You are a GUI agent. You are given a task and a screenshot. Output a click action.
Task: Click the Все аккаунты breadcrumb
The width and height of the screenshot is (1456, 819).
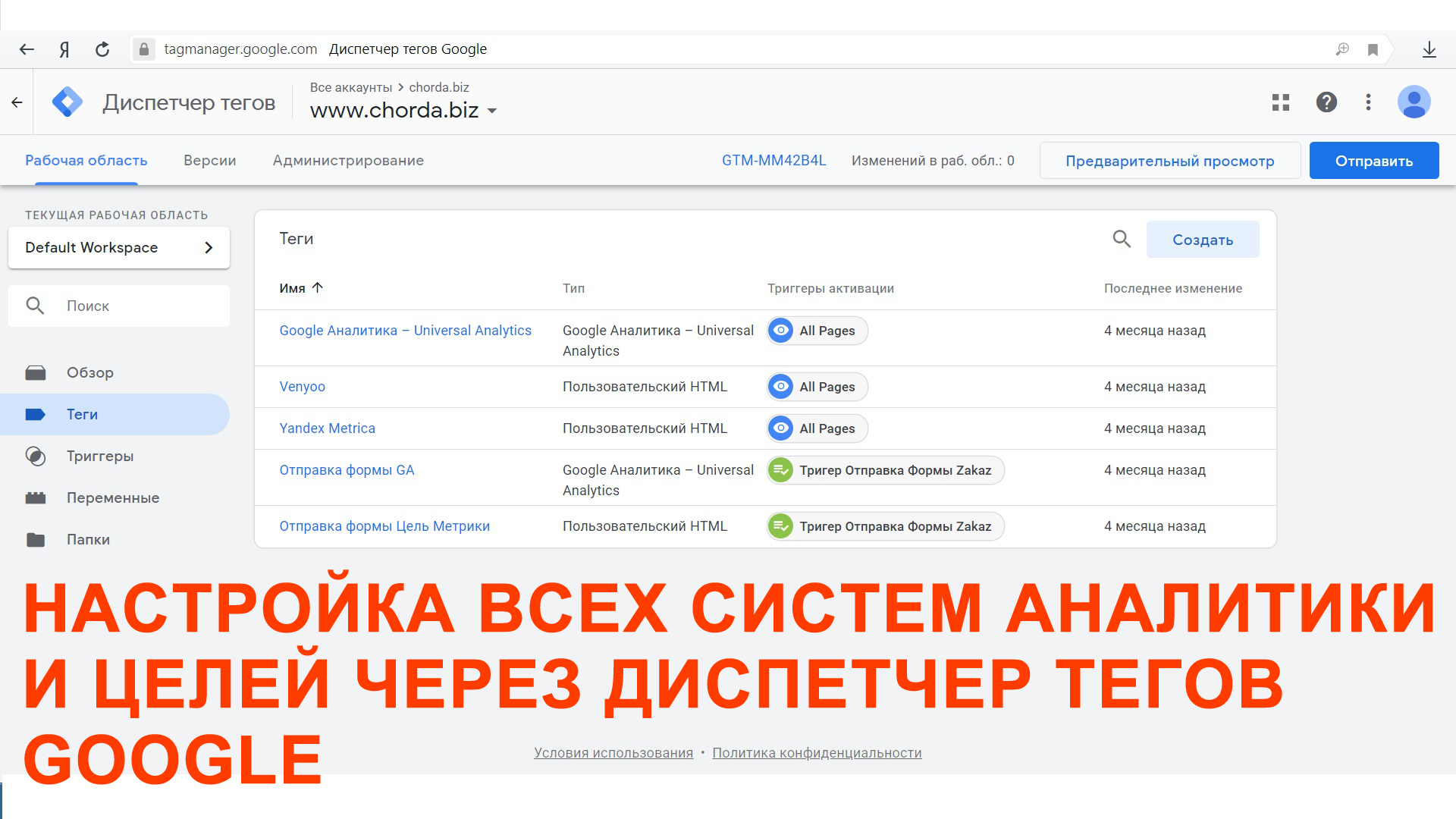(x=351, y=87)
